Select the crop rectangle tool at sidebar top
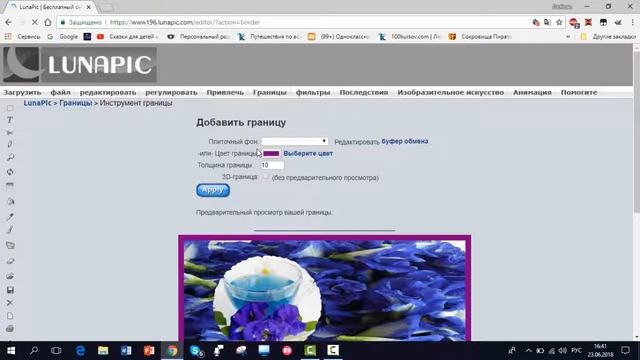 click(10, 108)
